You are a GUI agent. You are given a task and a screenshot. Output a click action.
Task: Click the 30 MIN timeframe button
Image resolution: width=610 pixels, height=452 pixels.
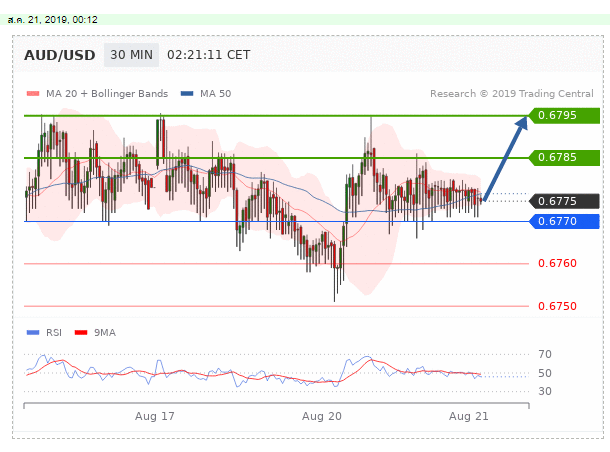131,55
